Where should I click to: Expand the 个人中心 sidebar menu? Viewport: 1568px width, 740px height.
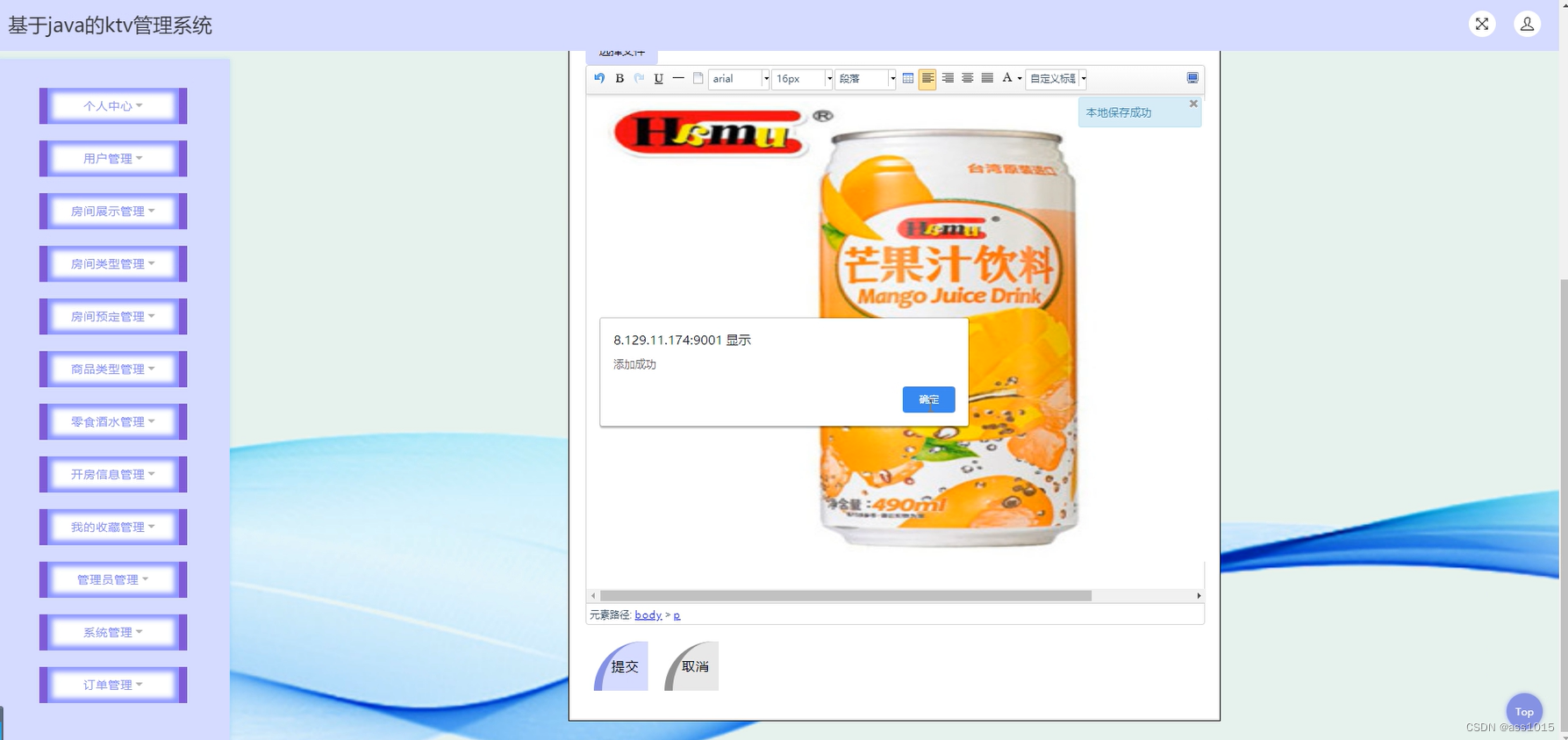[113, 106]
